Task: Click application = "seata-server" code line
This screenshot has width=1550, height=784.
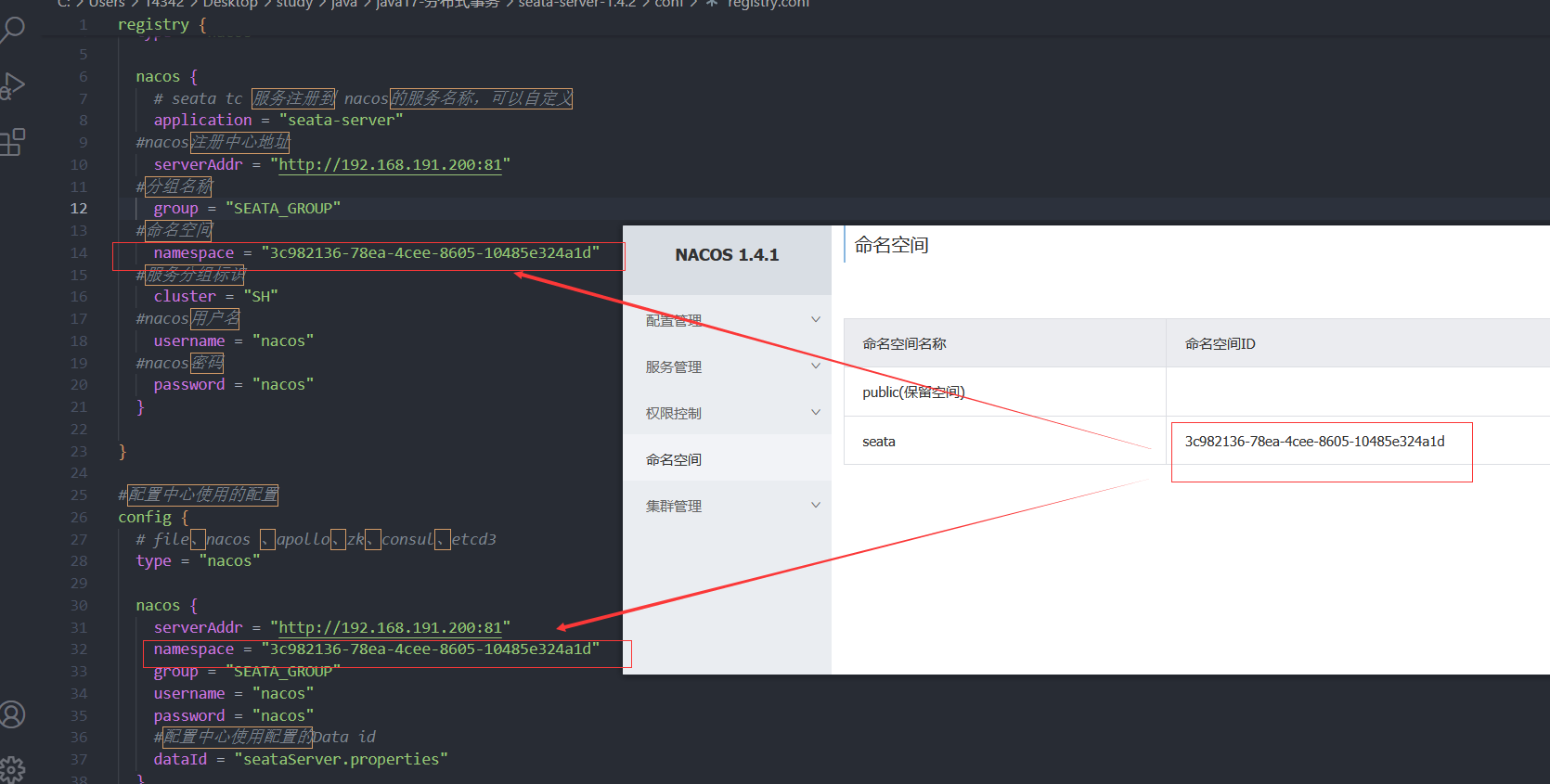Action: tap(278, 120)
